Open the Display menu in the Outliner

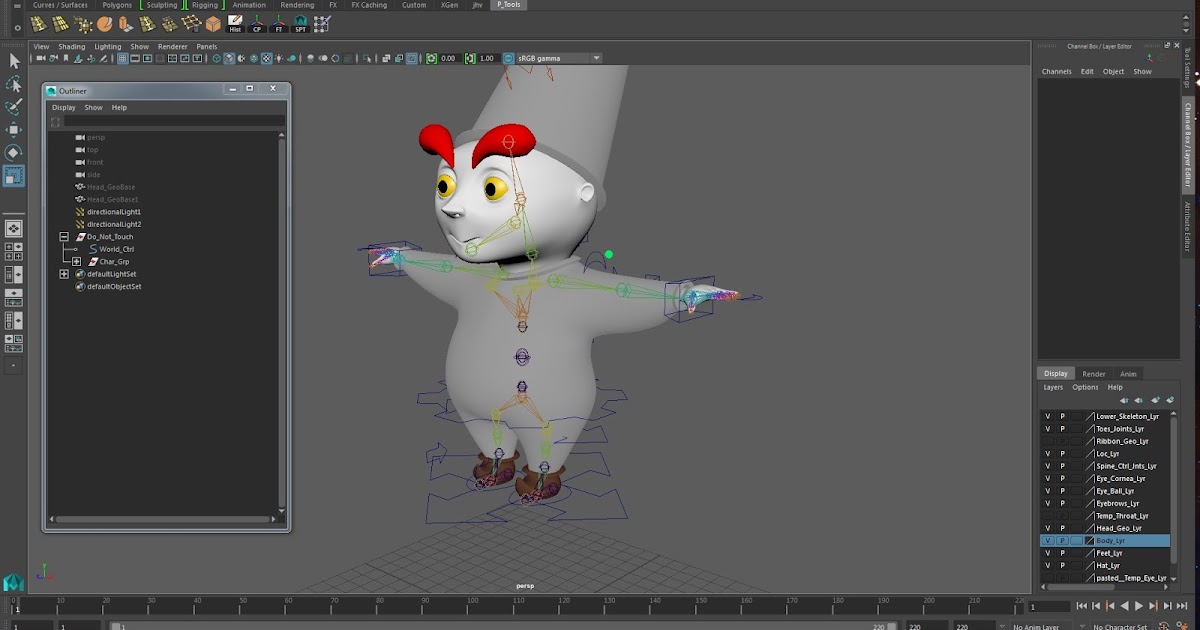click(63, 107)
